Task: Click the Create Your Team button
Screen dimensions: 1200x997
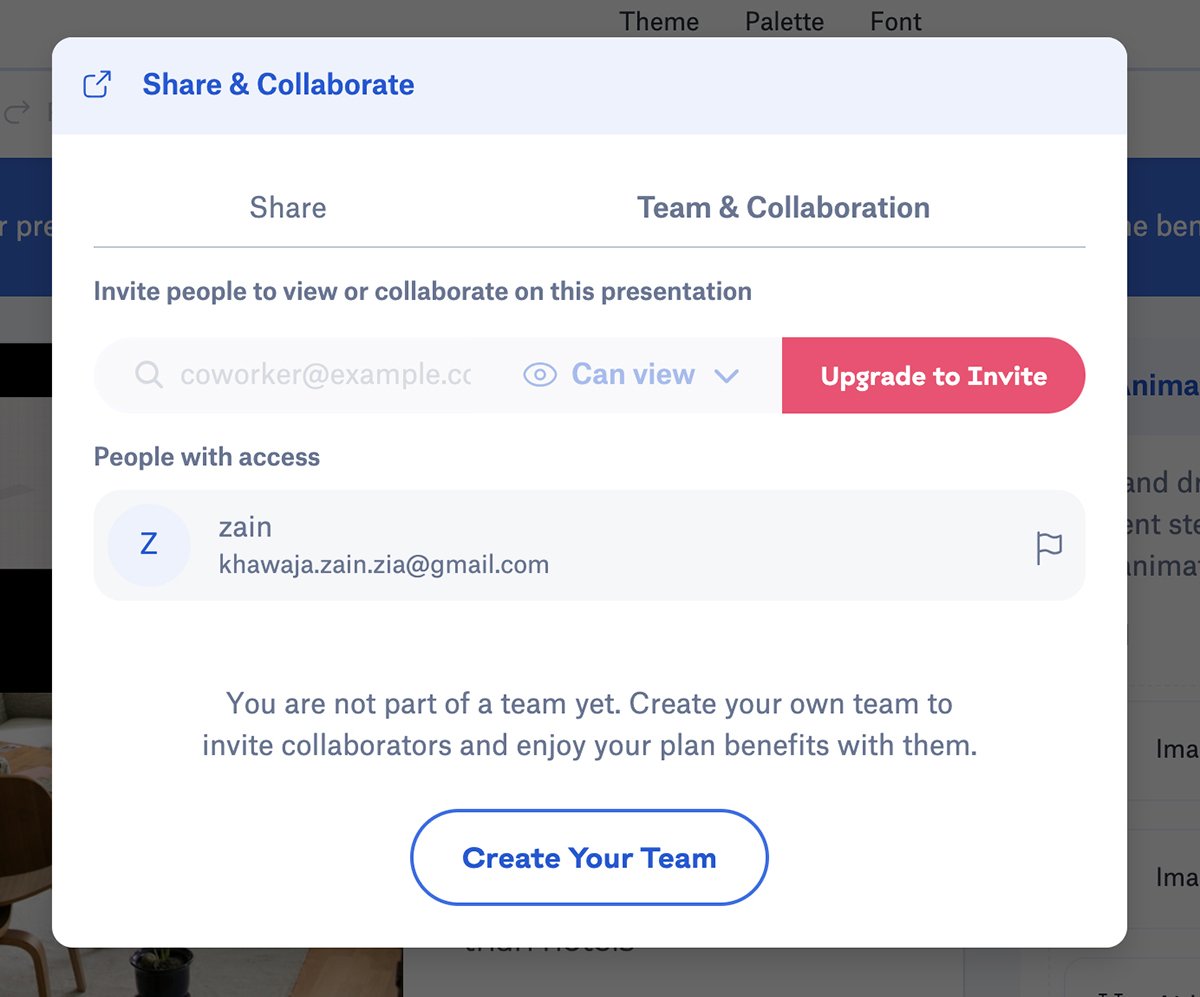Action: [x=589, y=857]
